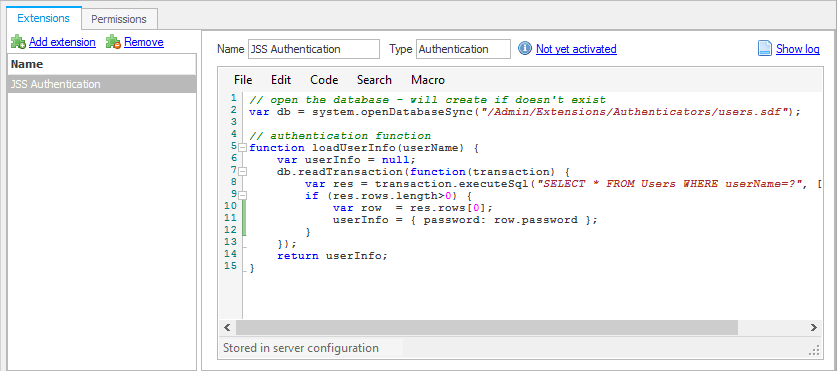The image size is (837, 371).
Task: Collapse the if block fold marker on line 9
Action: coord(242,196)
